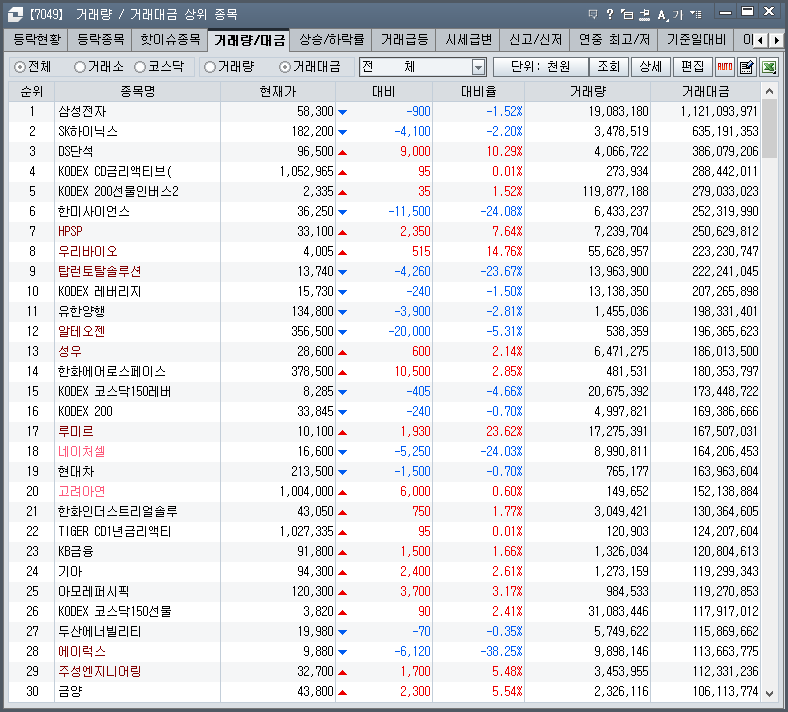Select the 탑런토탈솔루션 stock name
The image size is (788, 712).
coord(100,272)
